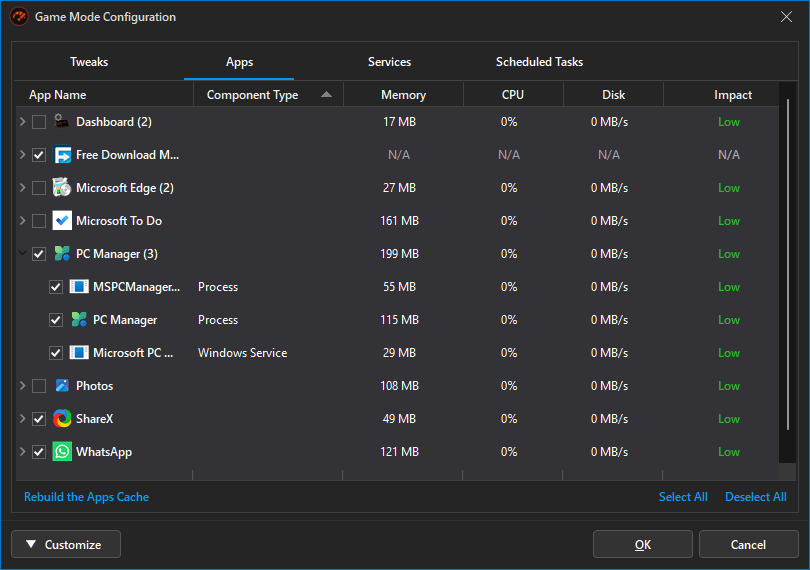Expand the WhatsApp row
Screen dimensions: 810x570
22,452
